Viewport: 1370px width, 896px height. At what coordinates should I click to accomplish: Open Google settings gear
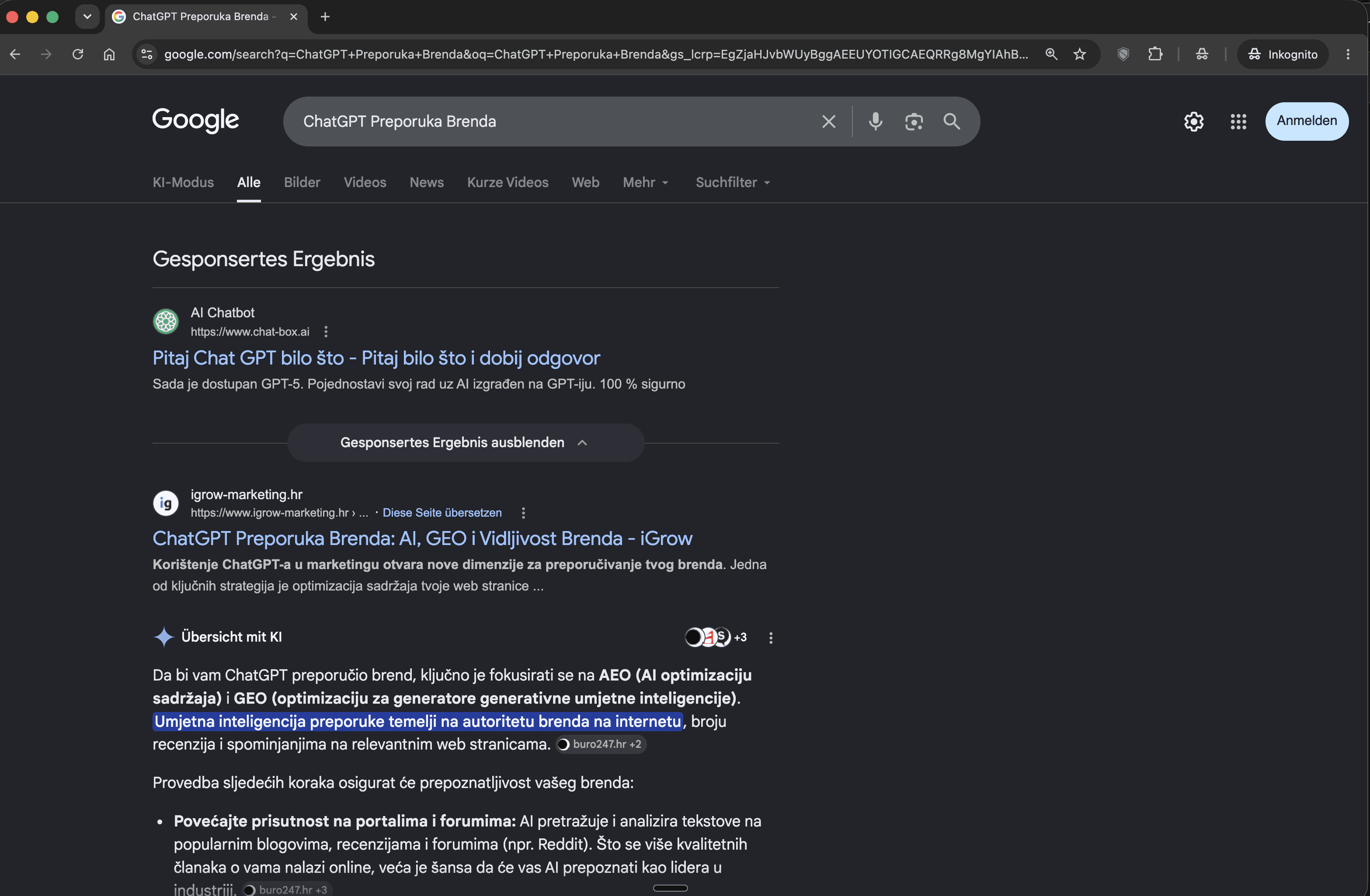click(1194, 122)
